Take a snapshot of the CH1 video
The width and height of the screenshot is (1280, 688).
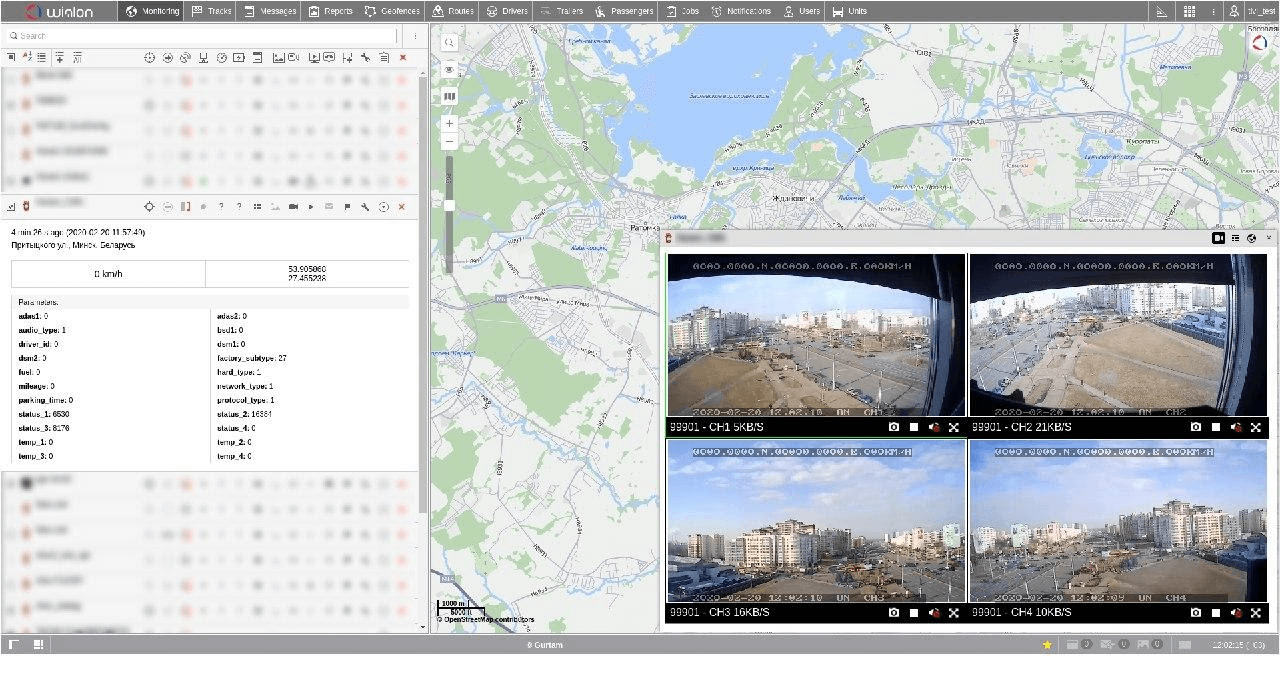894,427
